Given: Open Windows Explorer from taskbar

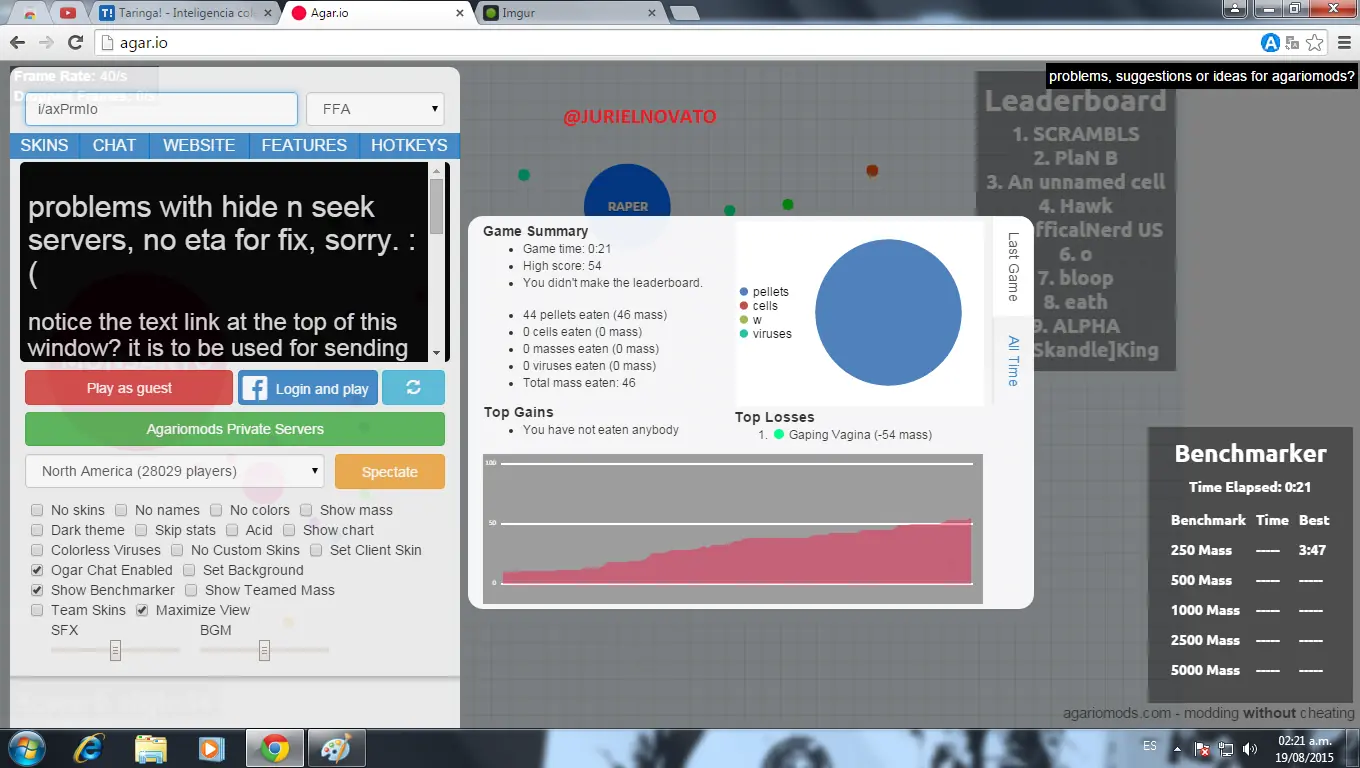Looking at the screenshot, I should pos(150,748).
